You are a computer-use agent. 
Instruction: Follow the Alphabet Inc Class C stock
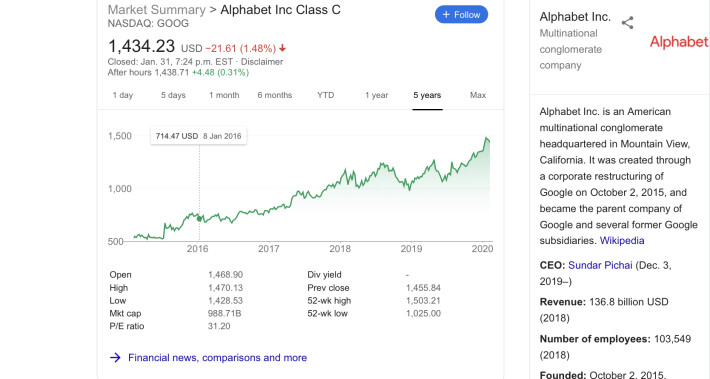(461, 14)
